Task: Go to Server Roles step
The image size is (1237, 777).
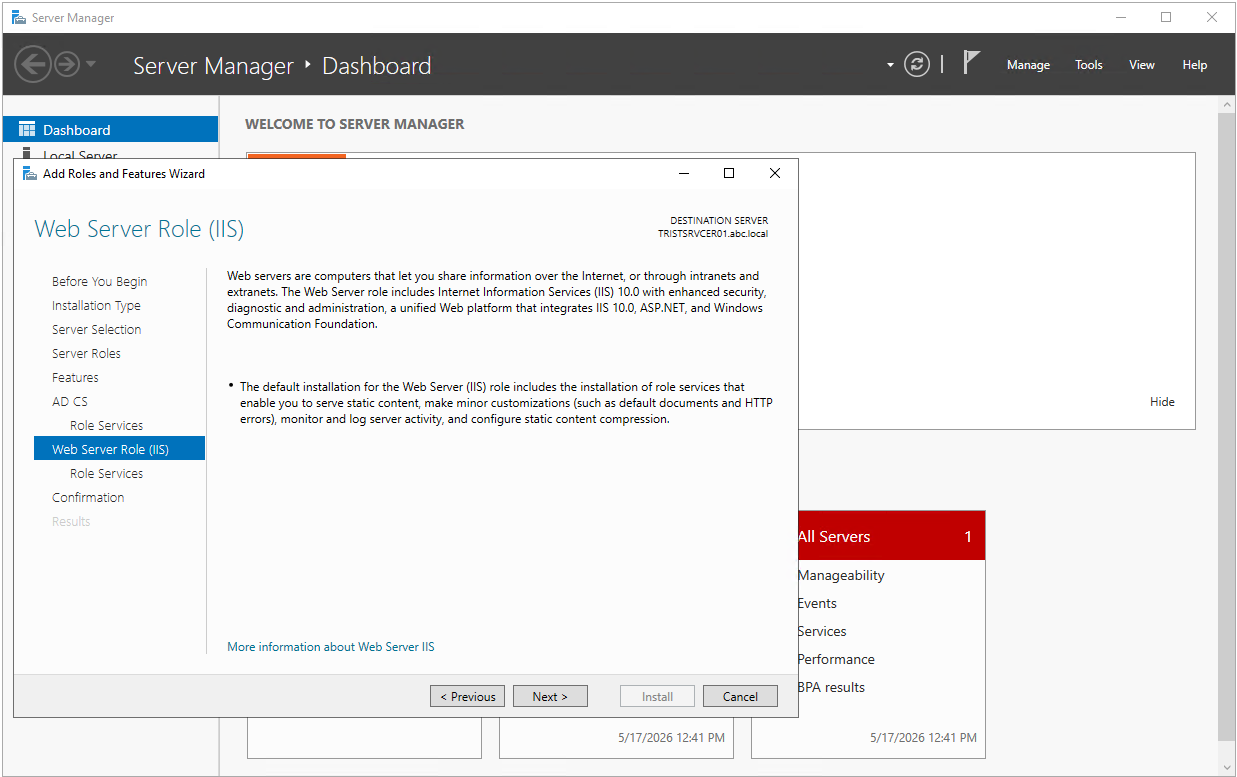Action: coord(86,354)
